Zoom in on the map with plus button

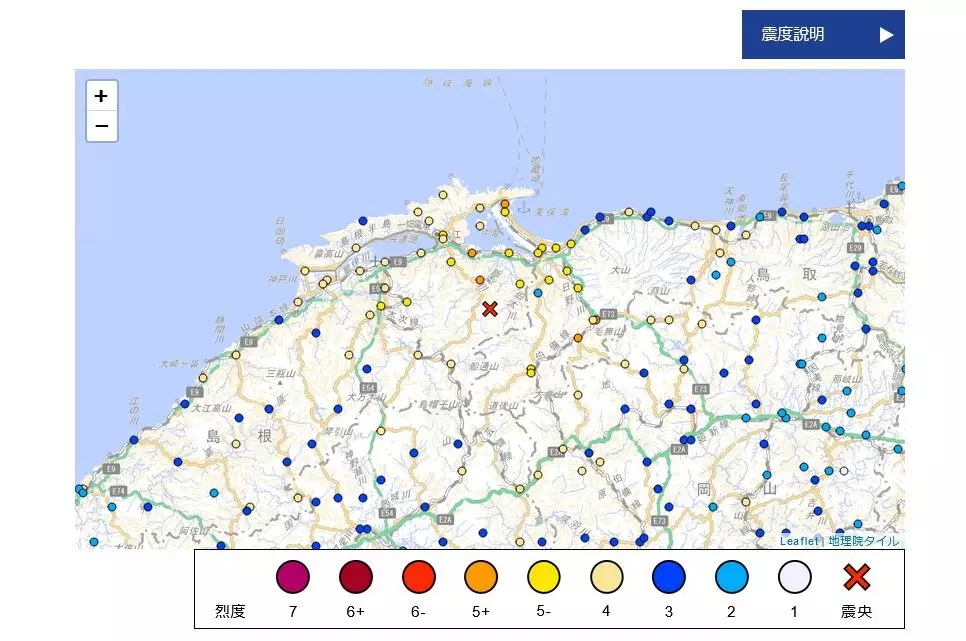click(101, 96)
